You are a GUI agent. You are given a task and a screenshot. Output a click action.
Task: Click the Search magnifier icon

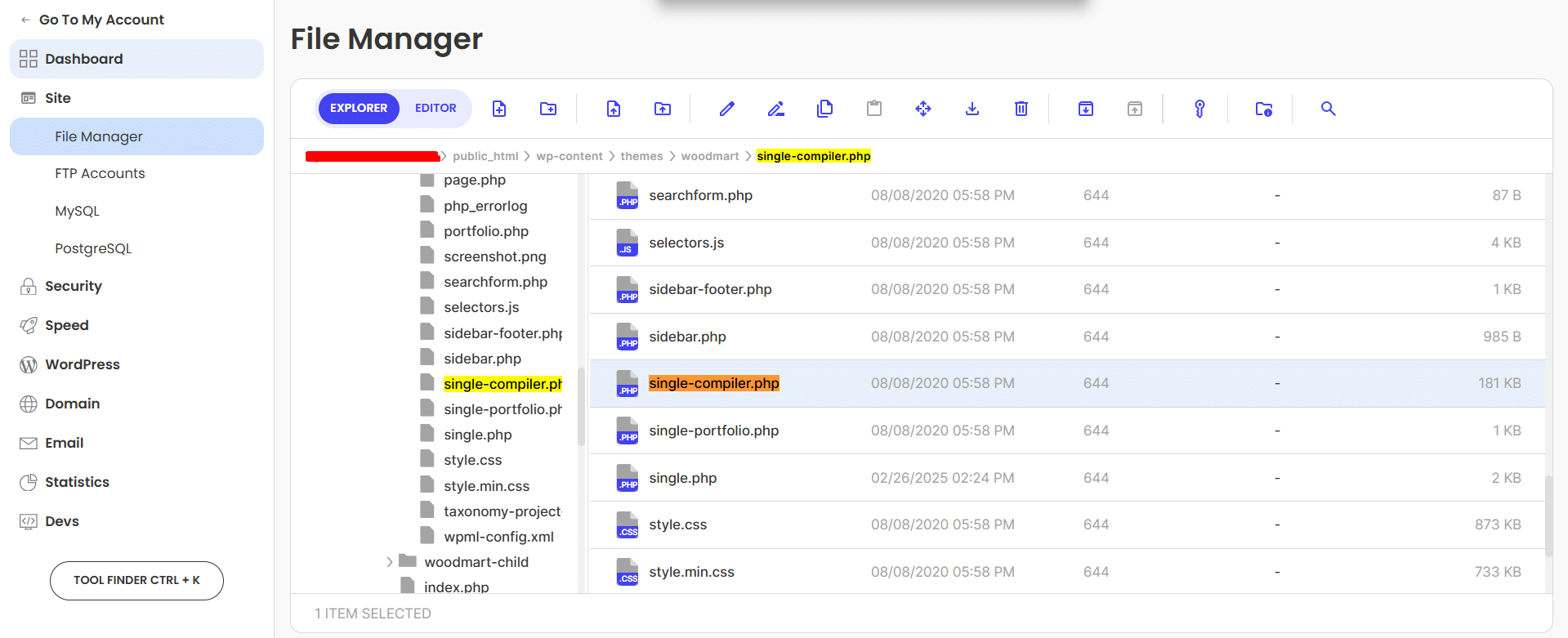[x=1329, y=109]
